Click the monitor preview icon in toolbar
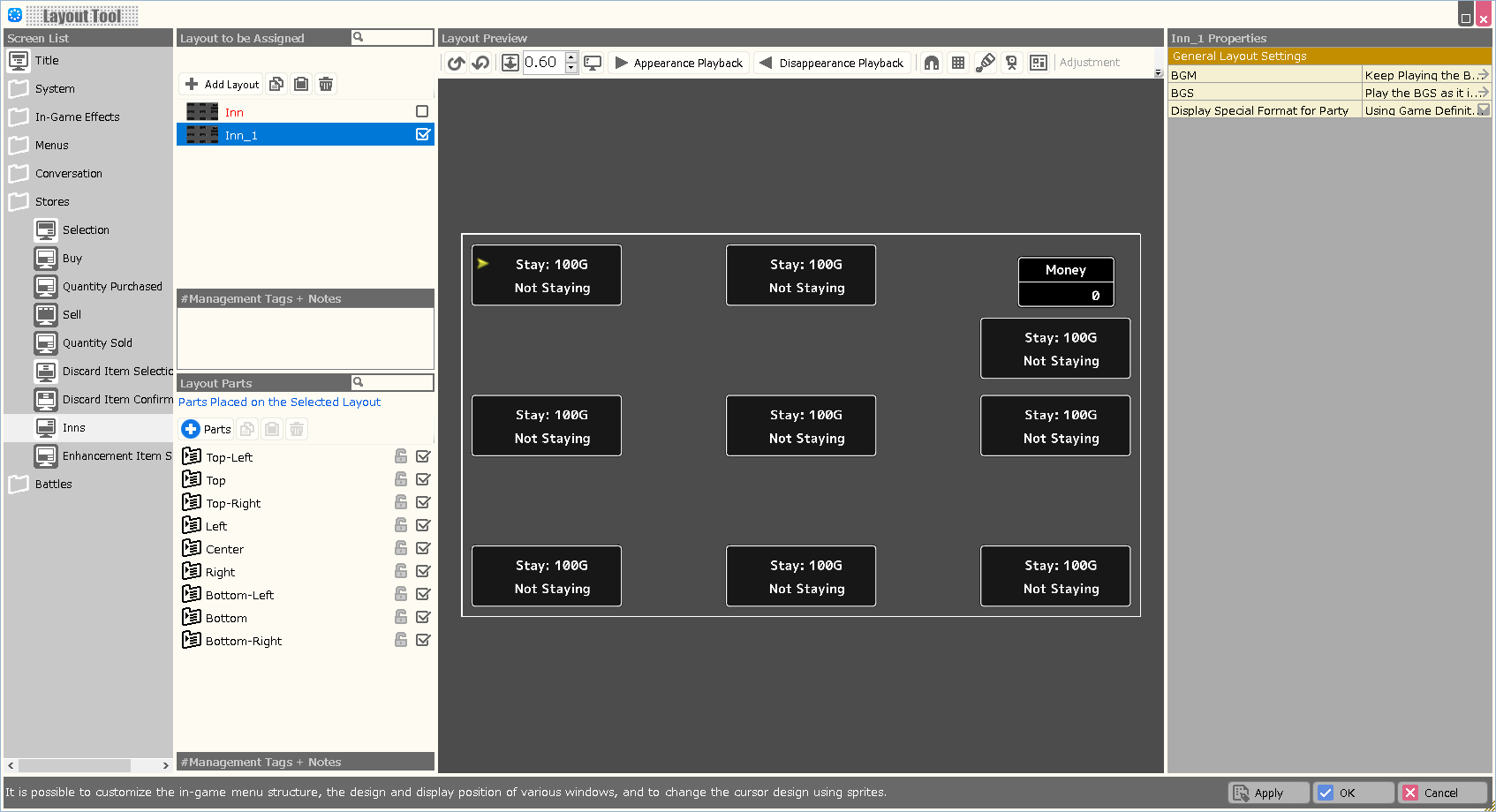This screenshot has height=812, width=1496. tap(593, 63)
